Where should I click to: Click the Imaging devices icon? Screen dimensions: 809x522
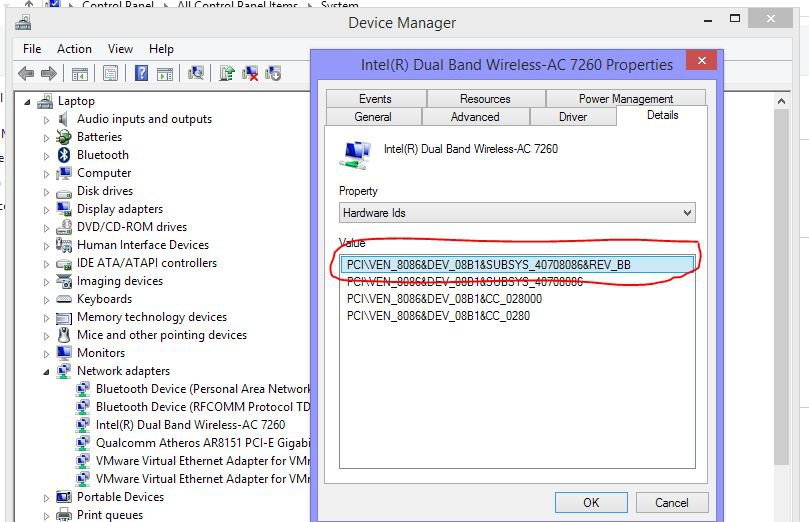click(x=64, y=281)
